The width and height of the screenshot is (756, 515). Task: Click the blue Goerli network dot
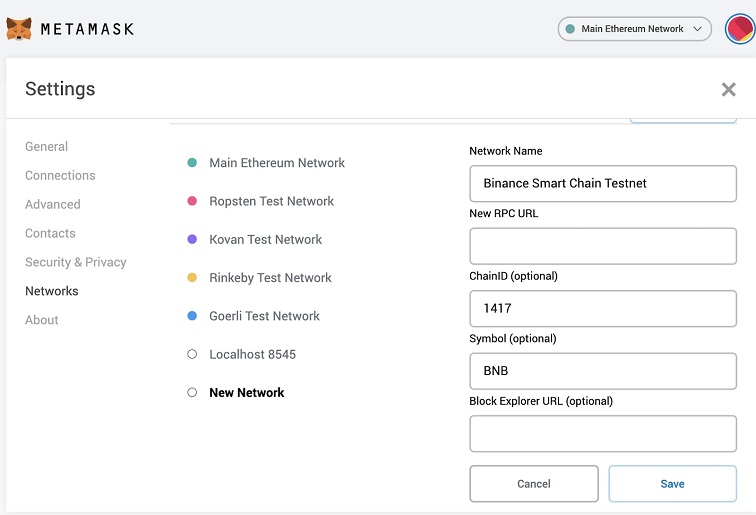tap(192, 316)
